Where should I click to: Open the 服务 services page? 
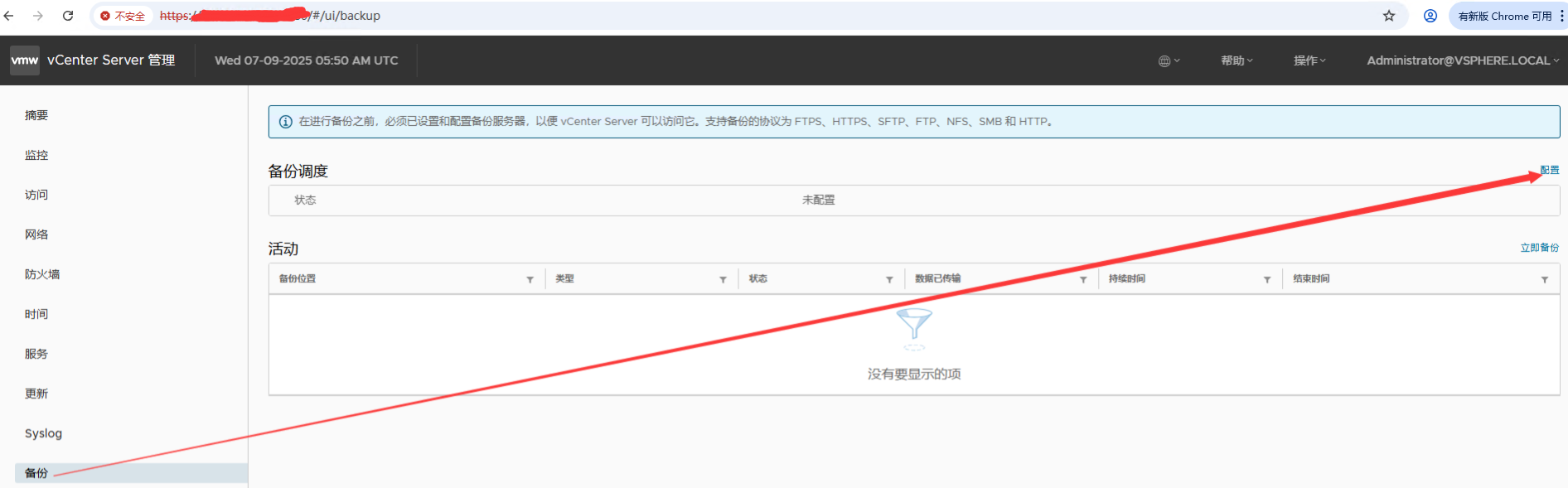click(36, 354)
